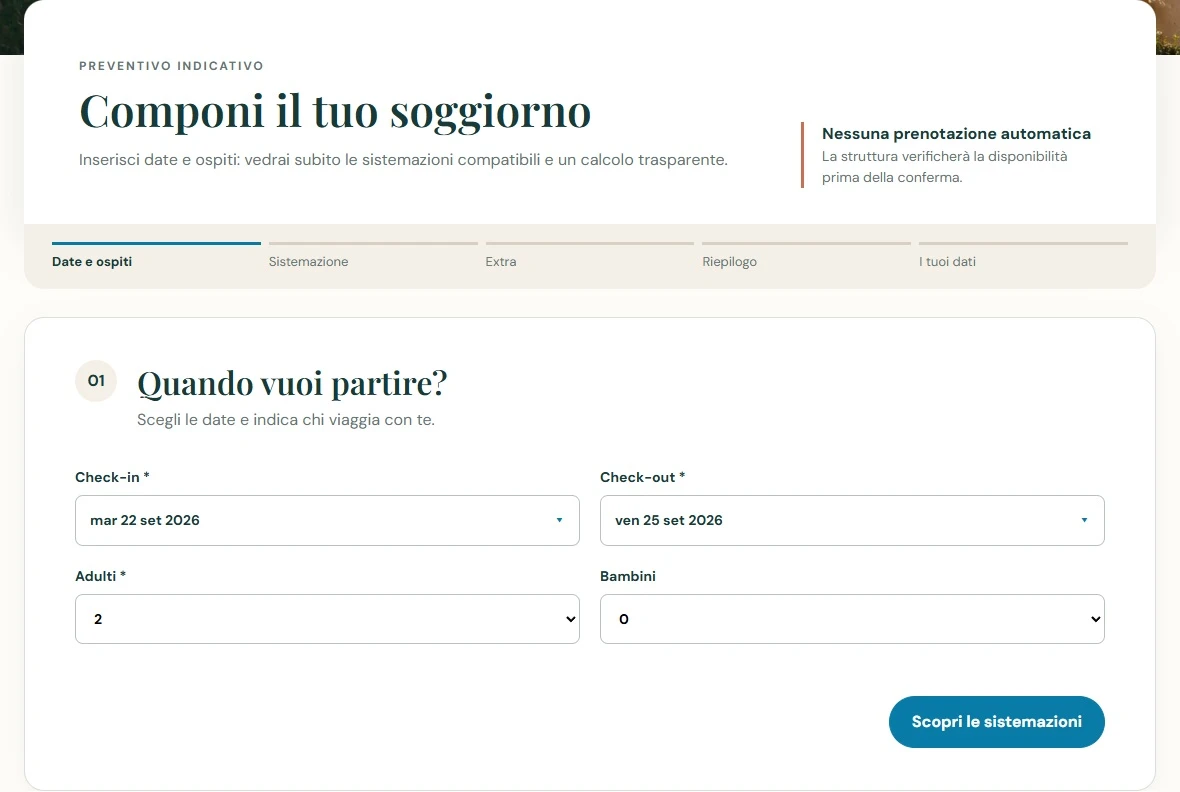
Task: Click the Bambini chevron icon
Action: pyautogui.click(x=1096, y=619)
